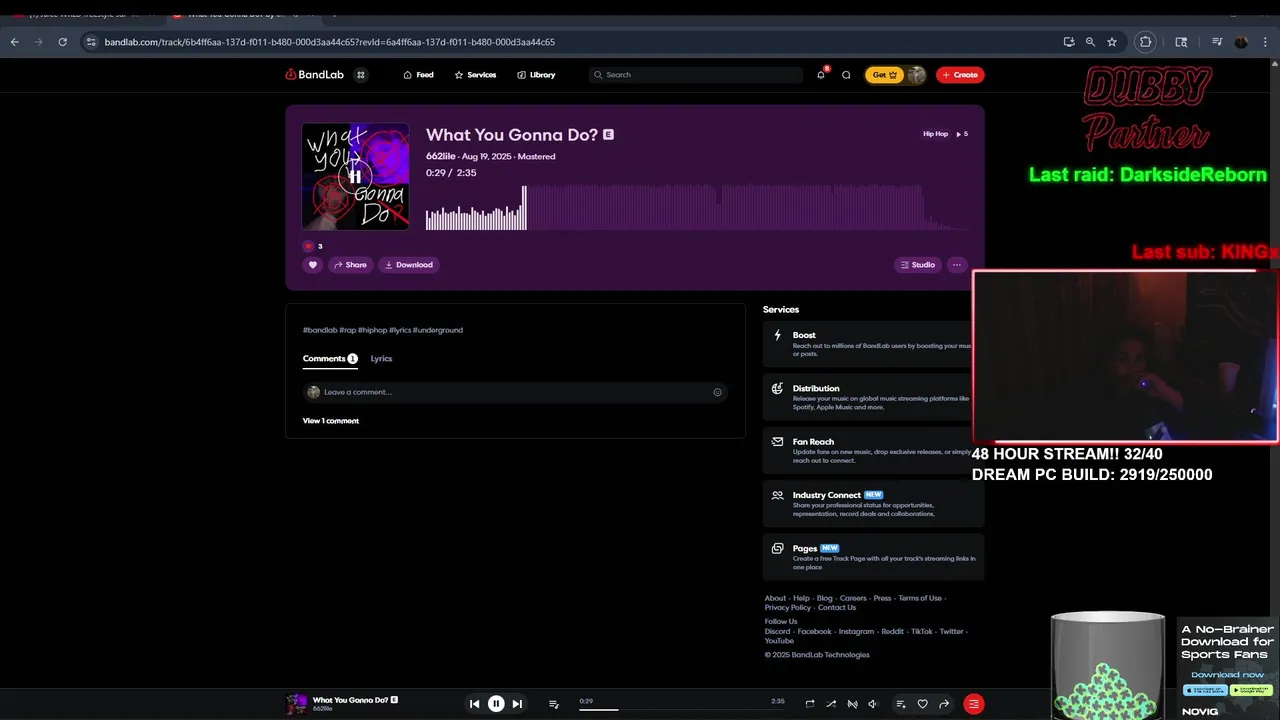Open the notifications bell

pyautogui.click(x=821, y=75)
